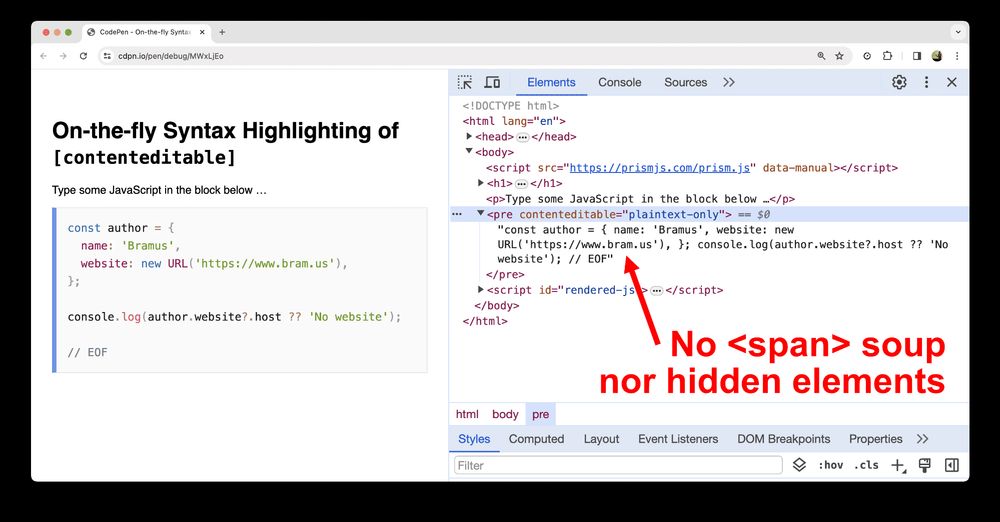Screen dimensions: 1000x522
Task: Toggle the .cls classes button
Action: click(x=867, y=465)
